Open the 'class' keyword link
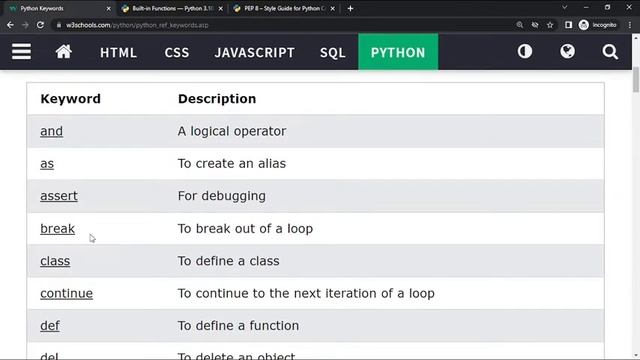Image resolution: width=640 pixels, height=360 pixels. click(55, 261)
